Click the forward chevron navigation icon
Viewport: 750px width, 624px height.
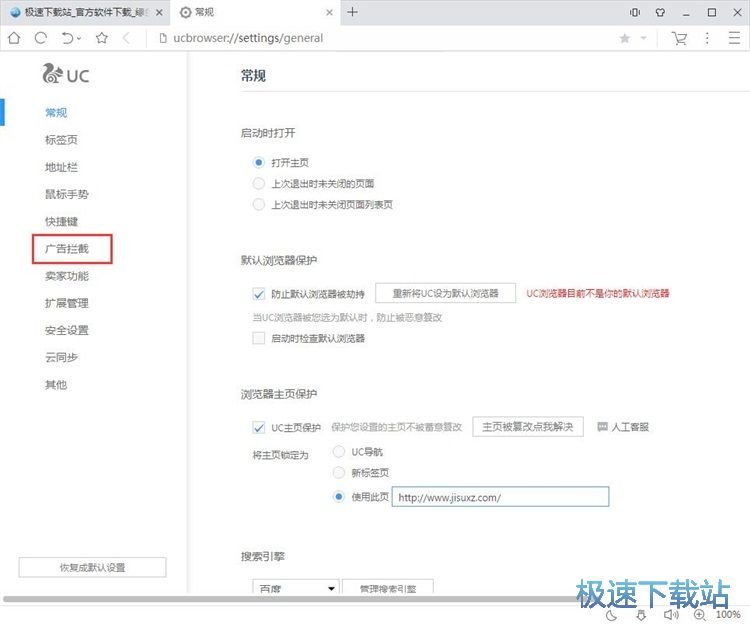126,38
